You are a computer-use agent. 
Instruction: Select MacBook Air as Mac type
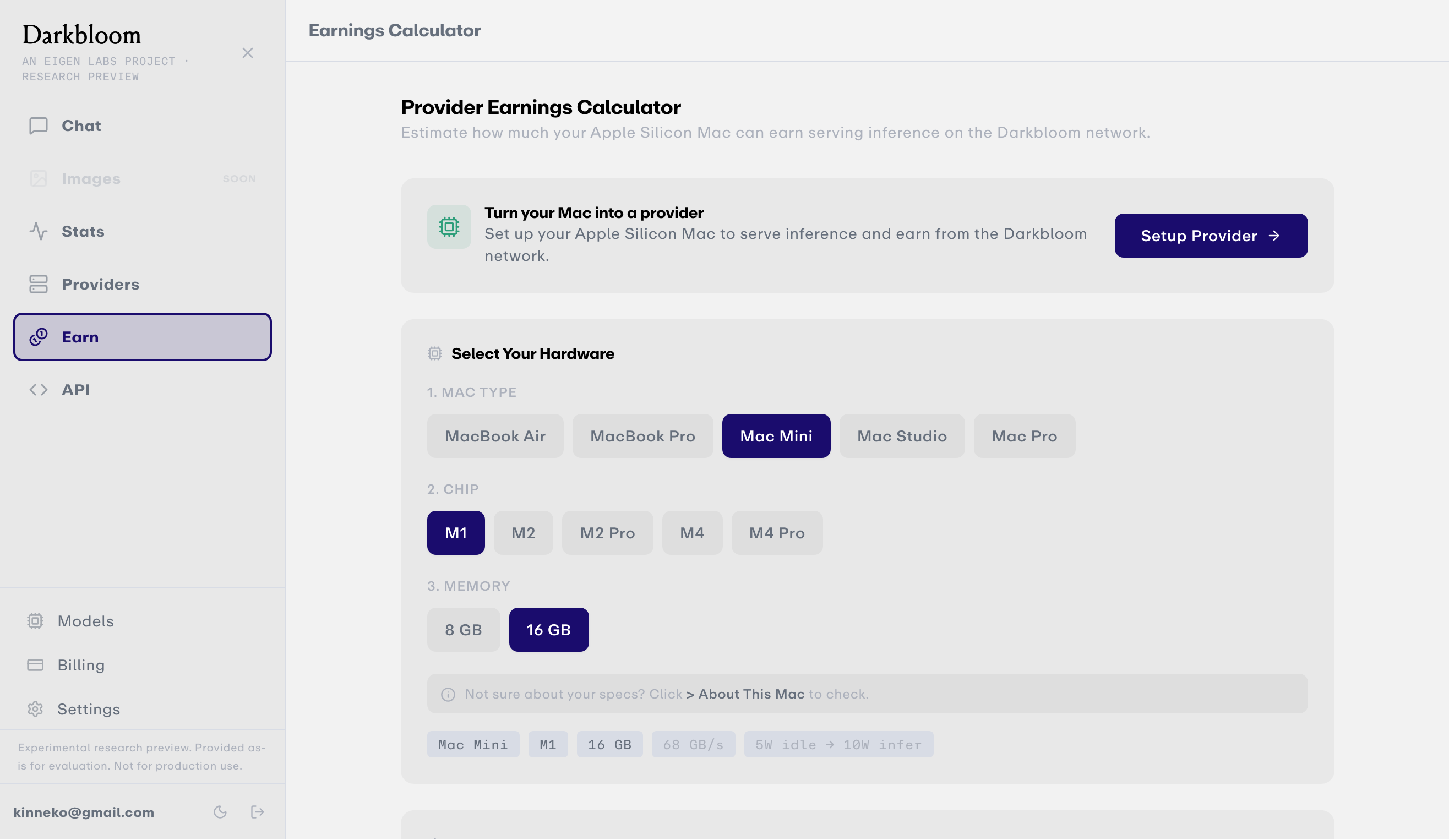[495, 437]
